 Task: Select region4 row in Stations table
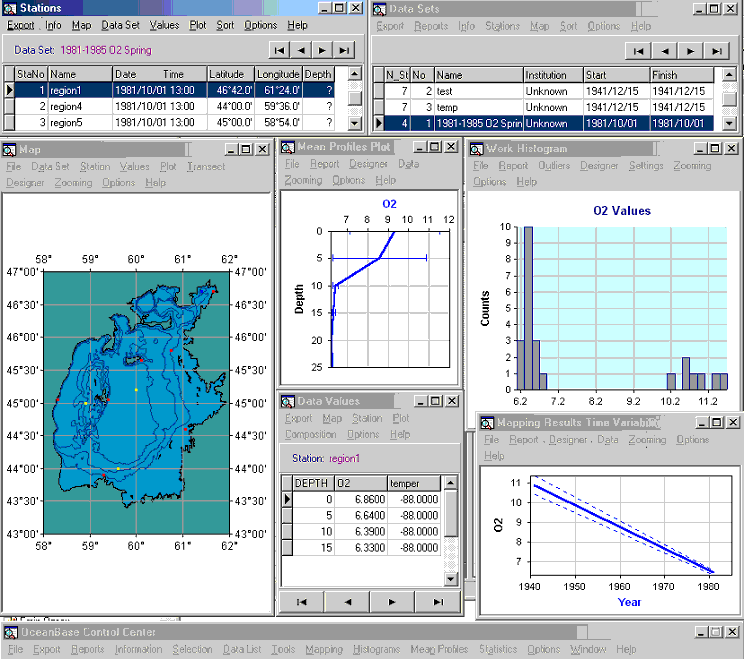click(175, 107)
